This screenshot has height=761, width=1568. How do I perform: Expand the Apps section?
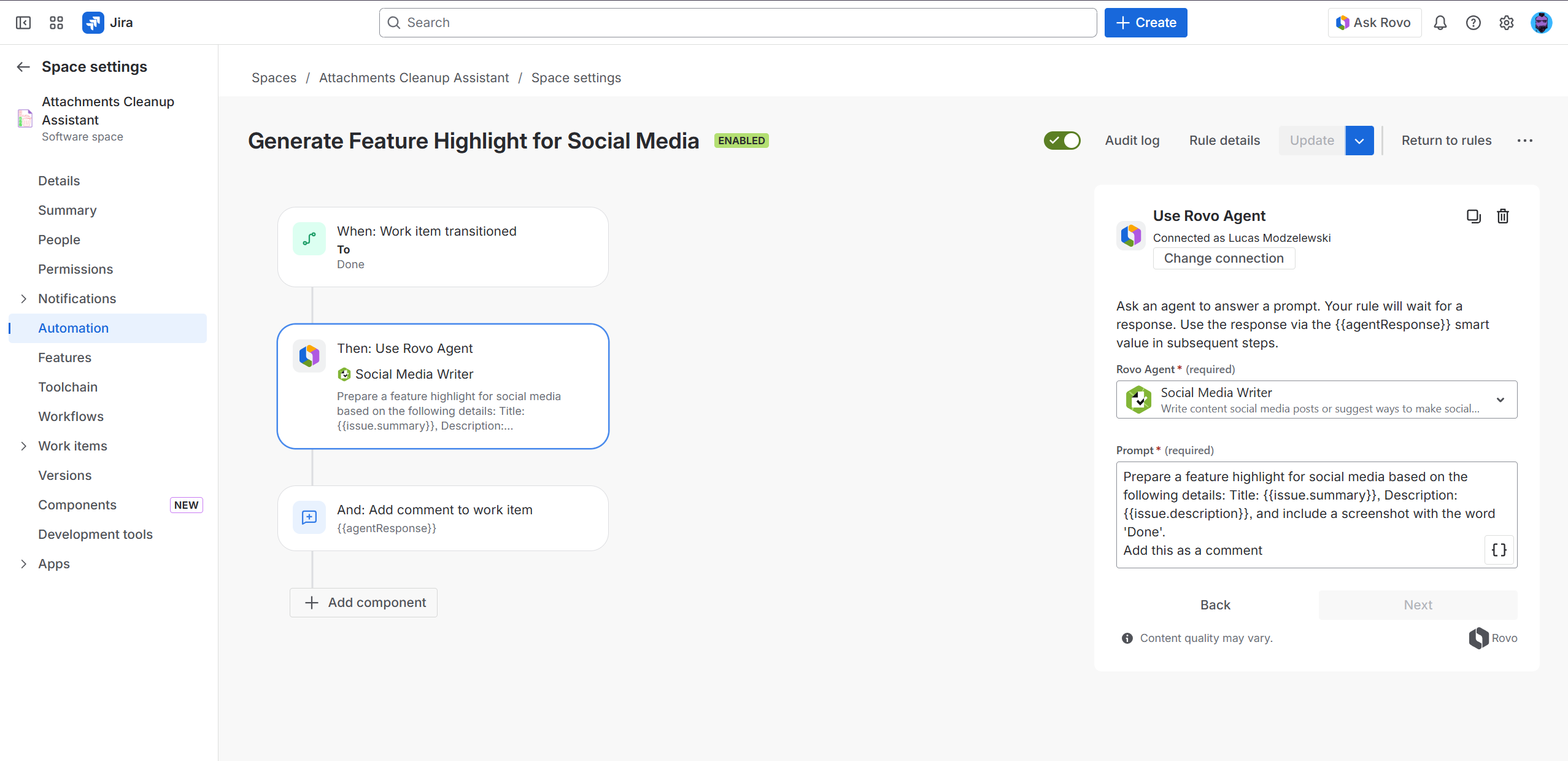(x=24, y=563)
